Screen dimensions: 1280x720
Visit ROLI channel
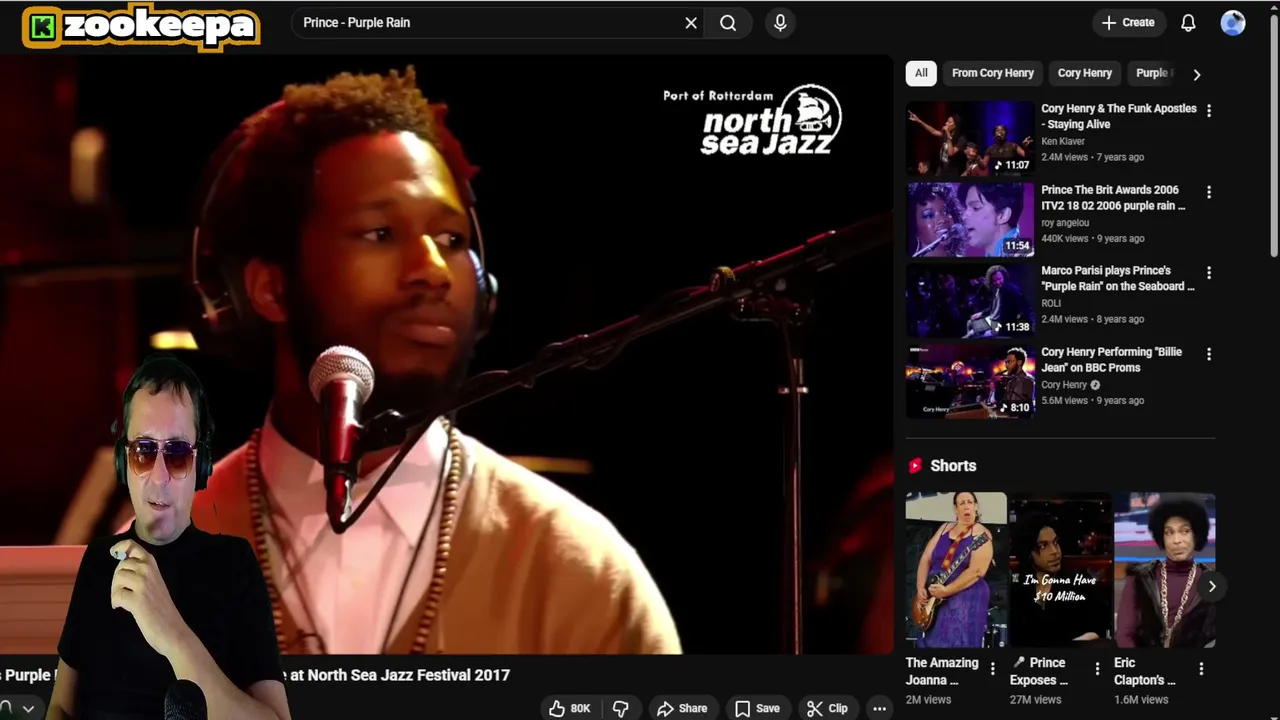(1051, 303)
